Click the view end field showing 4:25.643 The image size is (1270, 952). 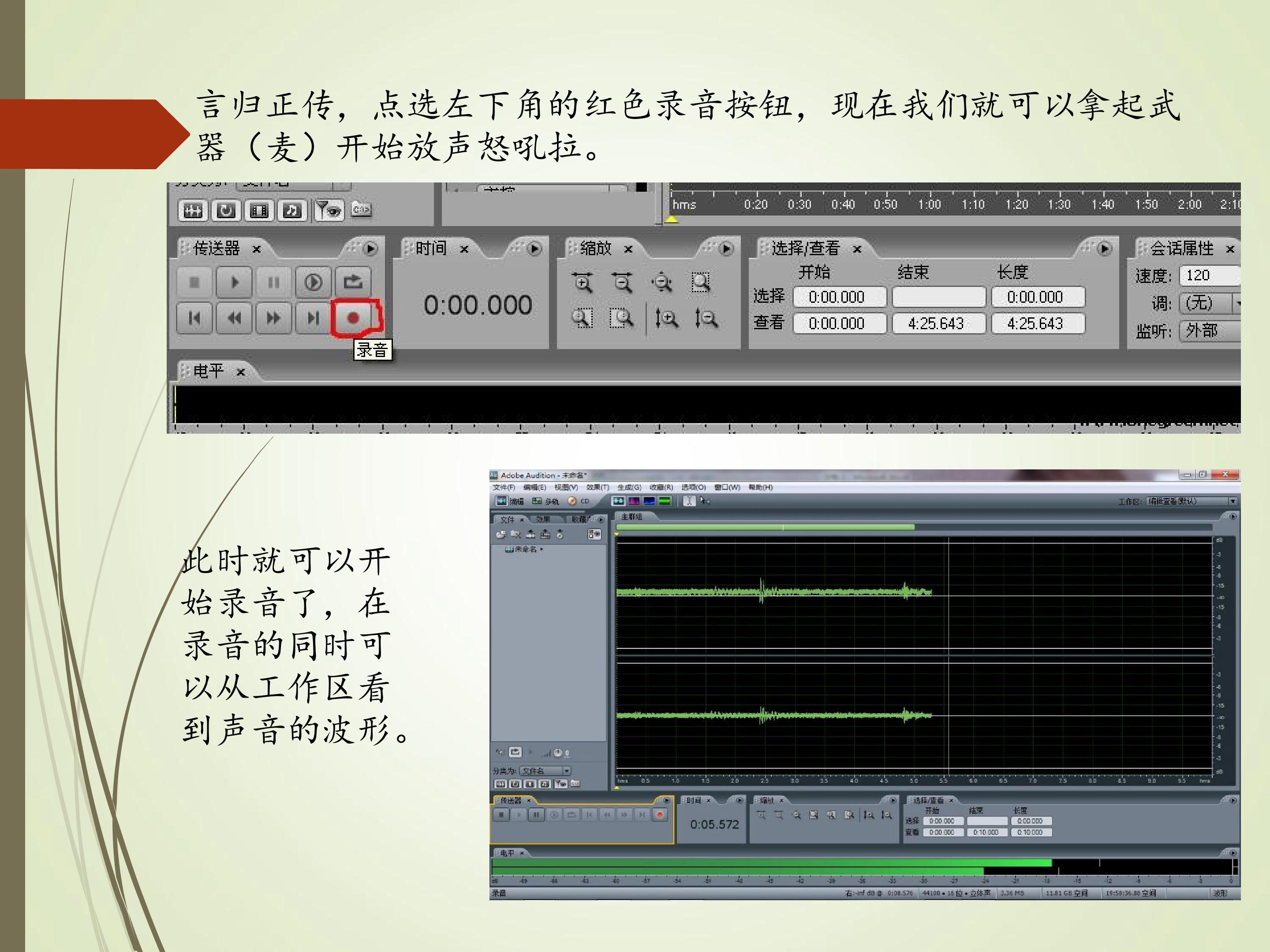[x=939, y=324]
